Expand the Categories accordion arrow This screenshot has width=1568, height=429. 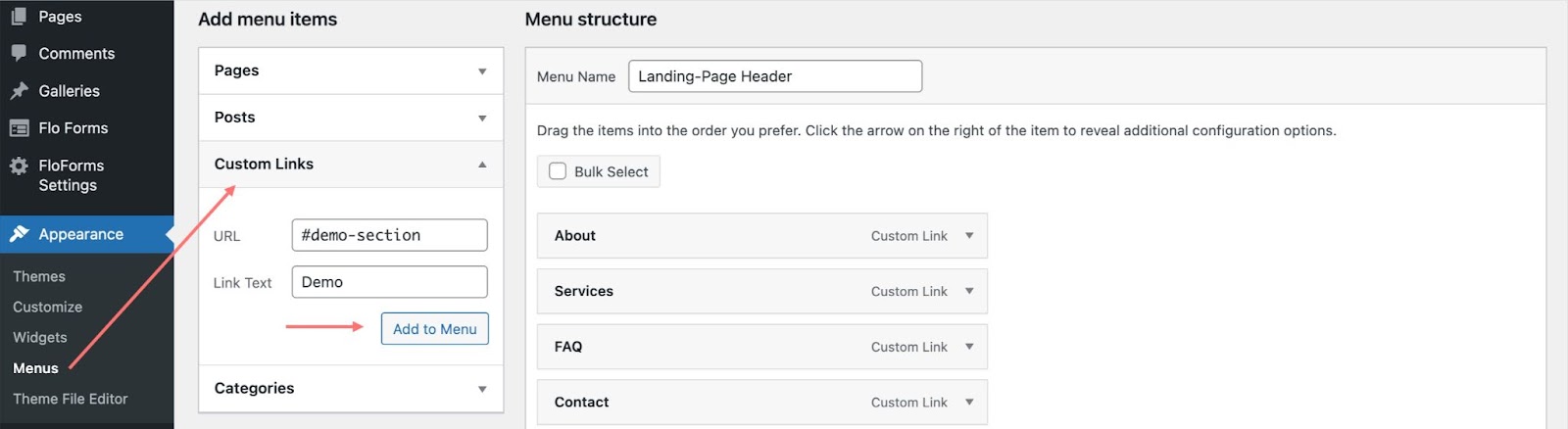(x=482, y=389)
